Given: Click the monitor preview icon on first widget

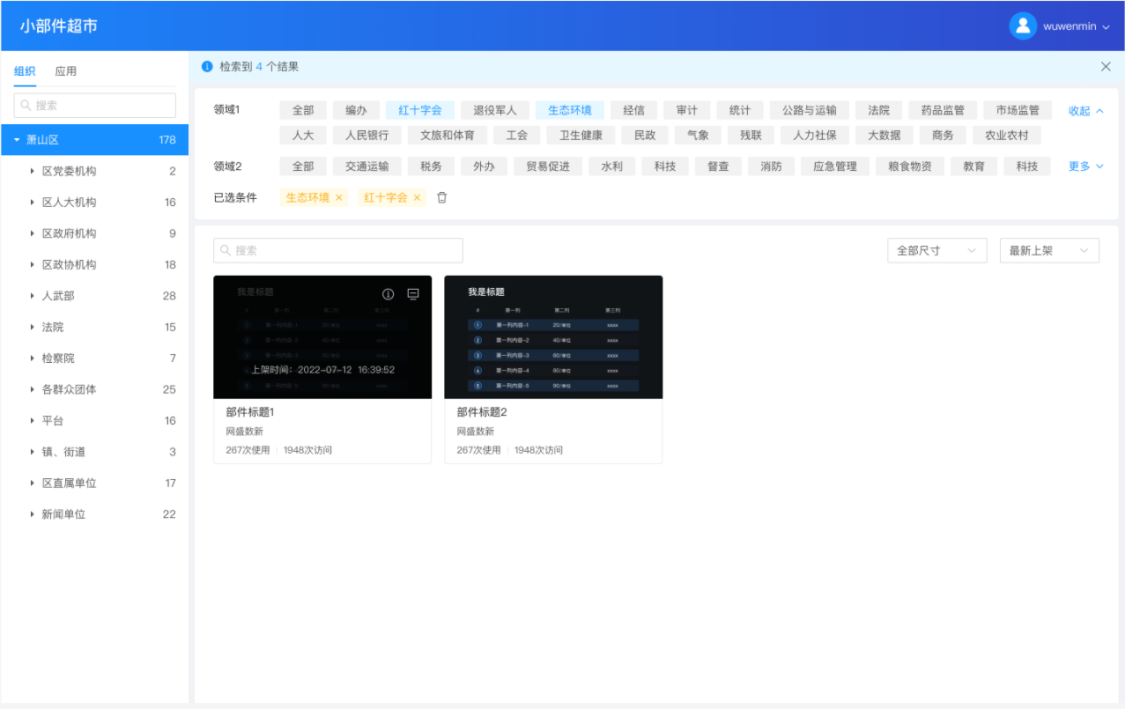Looking at the screenshot, I should point(413,294).
